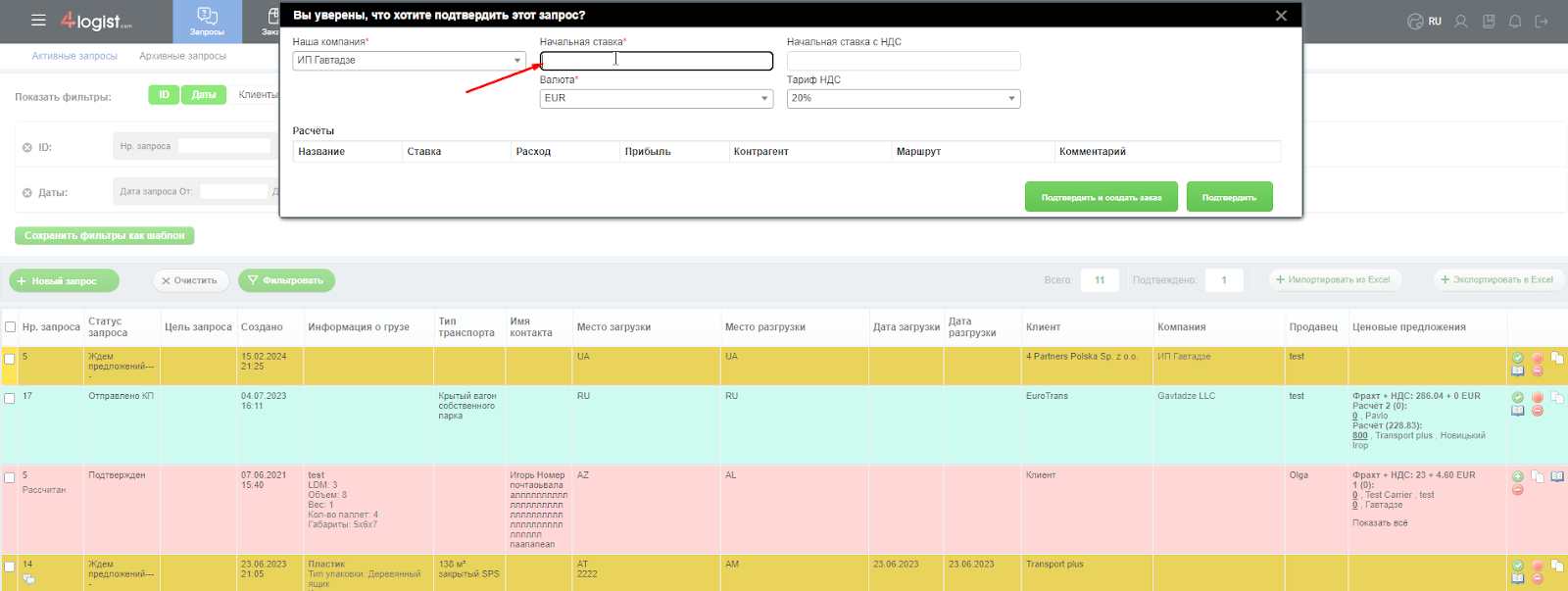Click the Подтвердить button

[x=1229, y=197]
